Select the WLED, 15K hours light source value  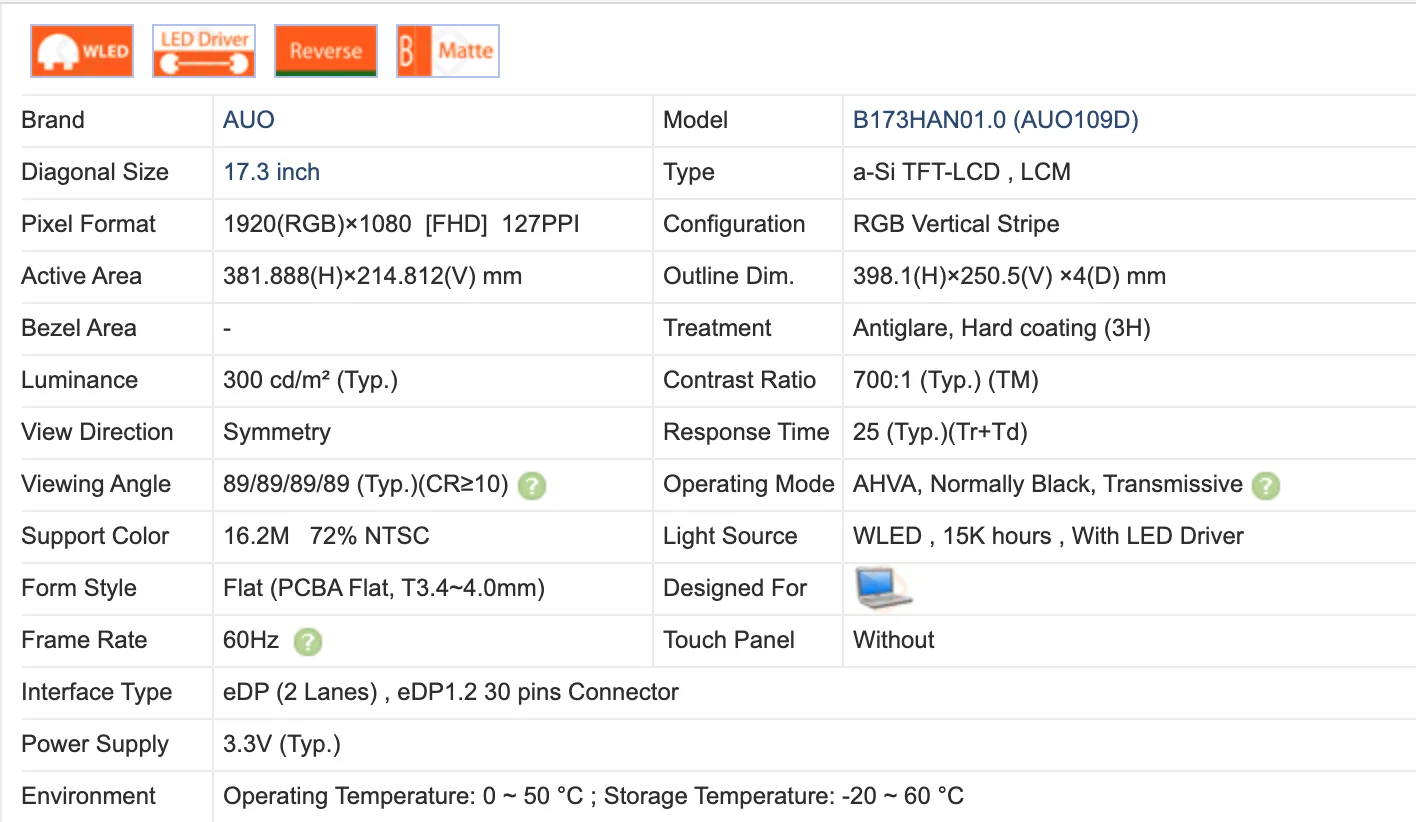pos(1048,536)
